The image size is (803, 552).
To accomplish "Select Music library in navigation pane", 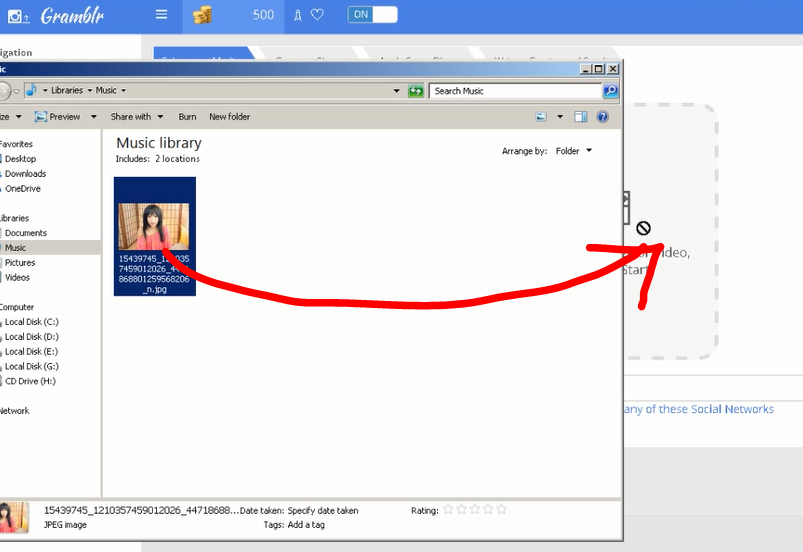I will (x=15, y=248).
